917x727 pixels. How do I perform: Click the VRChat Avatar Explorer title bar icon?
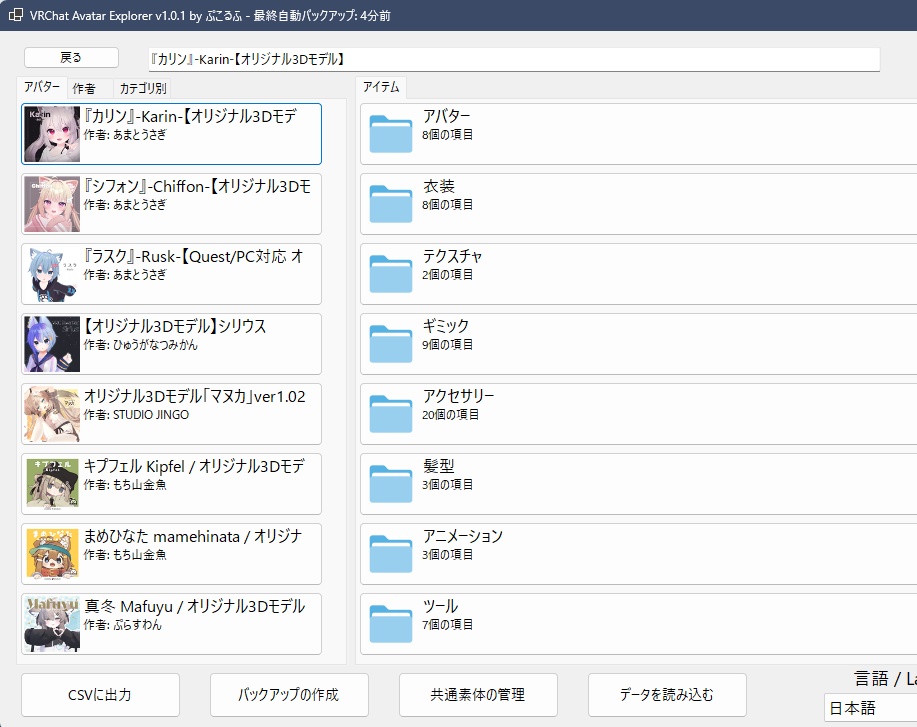[14, 16]
